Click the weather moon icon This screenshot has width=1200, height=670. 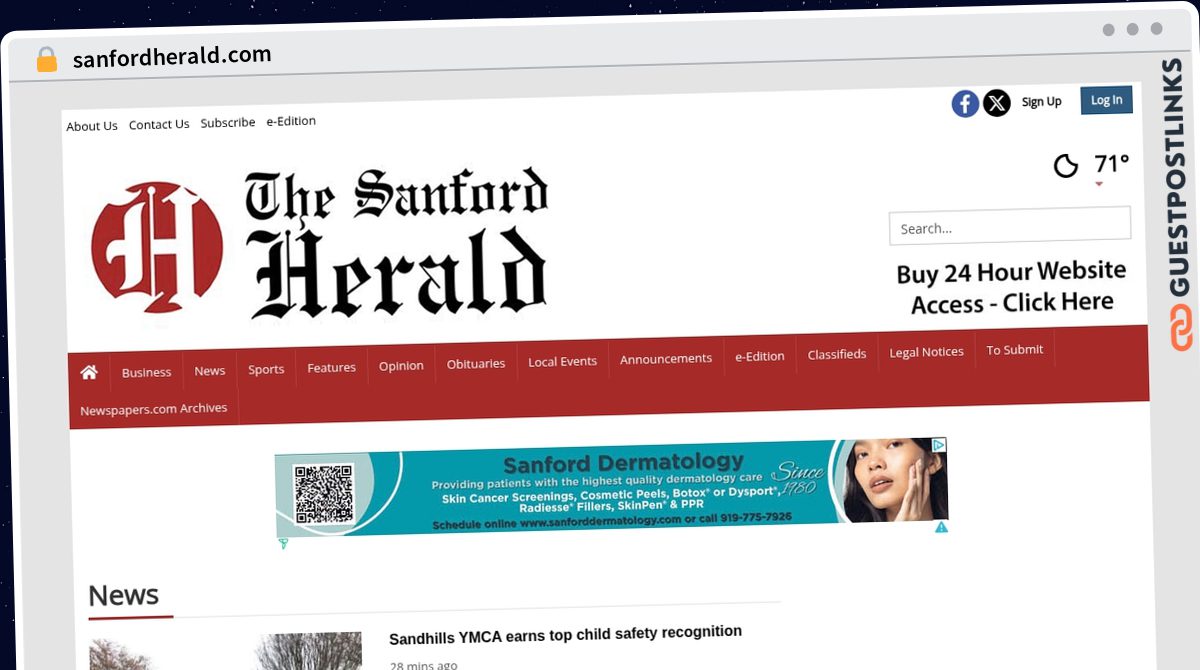(x=1067, y=166)
